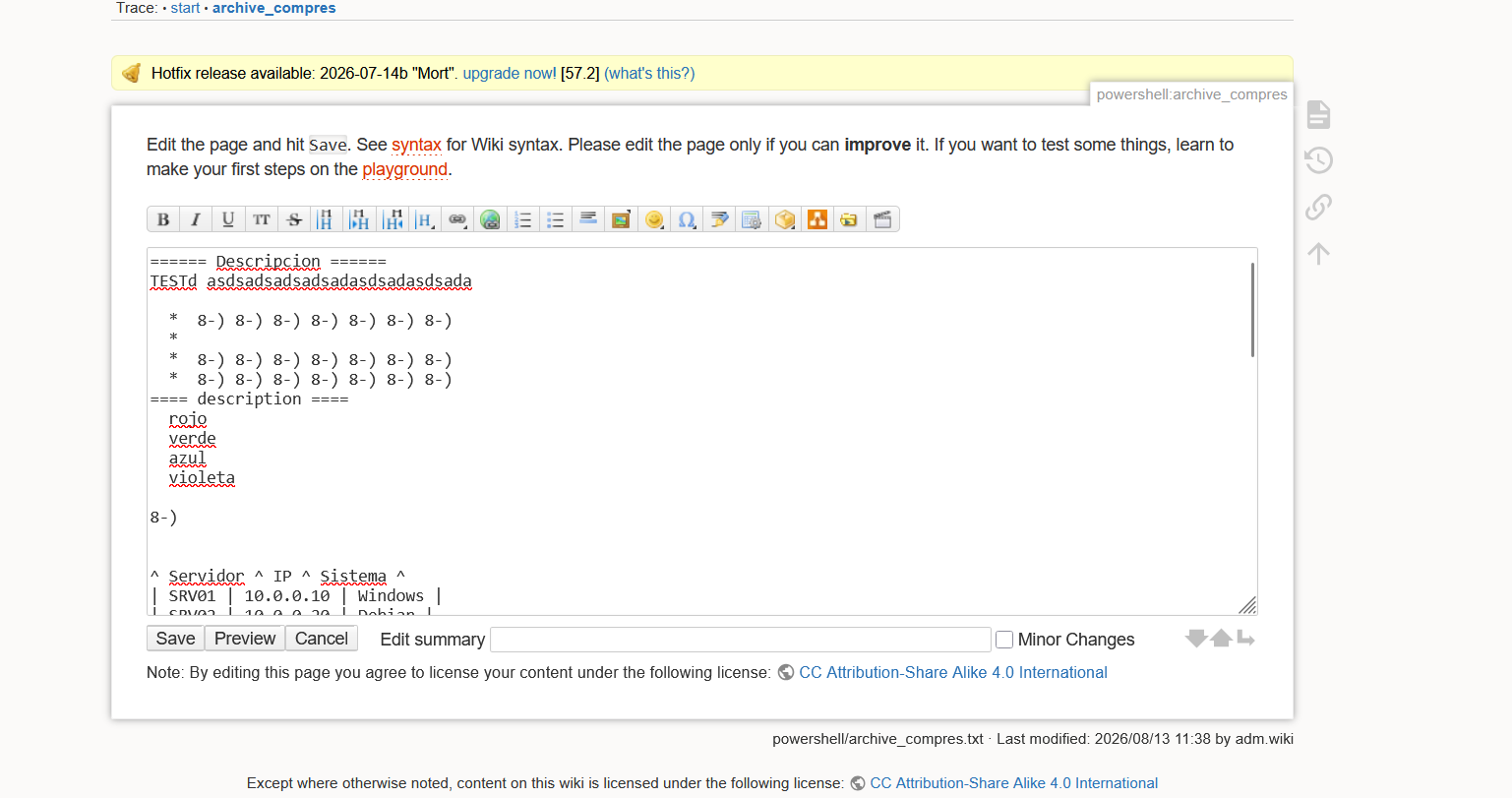This screenshot has height=798, width=1512.
Task: Click the bell icon in the hotfix notice
Action: [x=132, y=73]
